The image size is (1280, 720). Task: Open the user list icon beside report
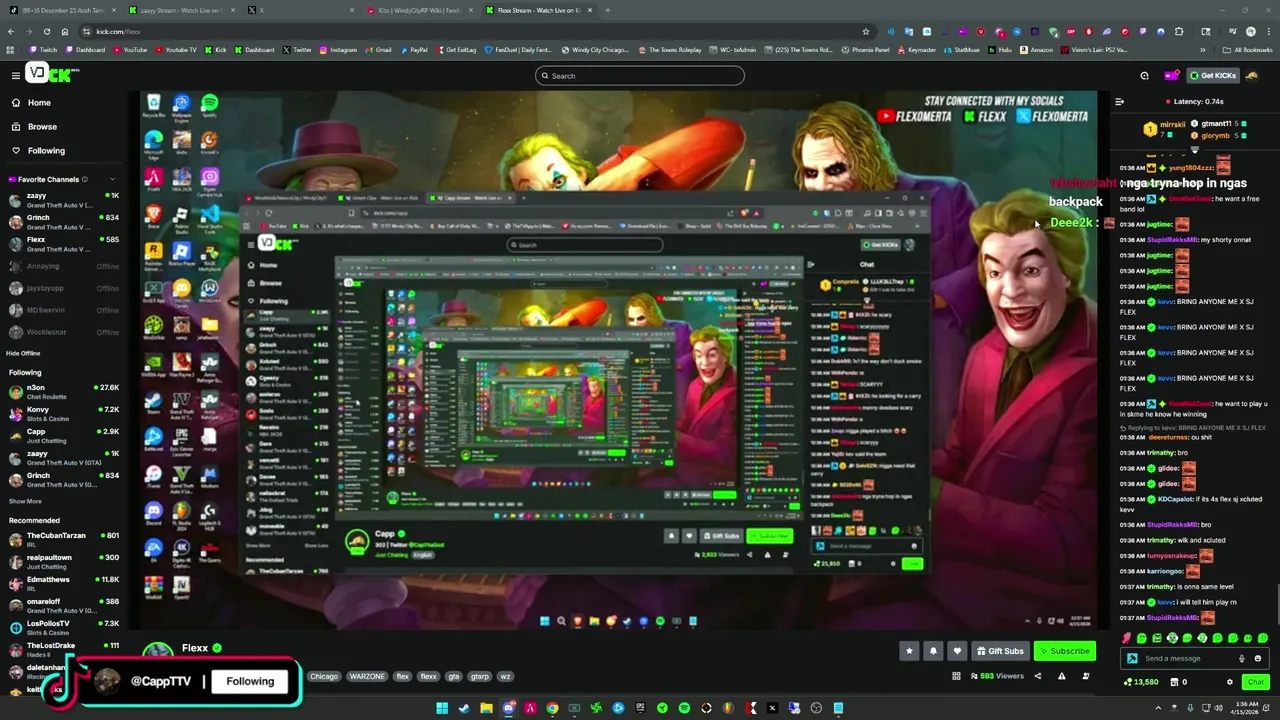1086,677
